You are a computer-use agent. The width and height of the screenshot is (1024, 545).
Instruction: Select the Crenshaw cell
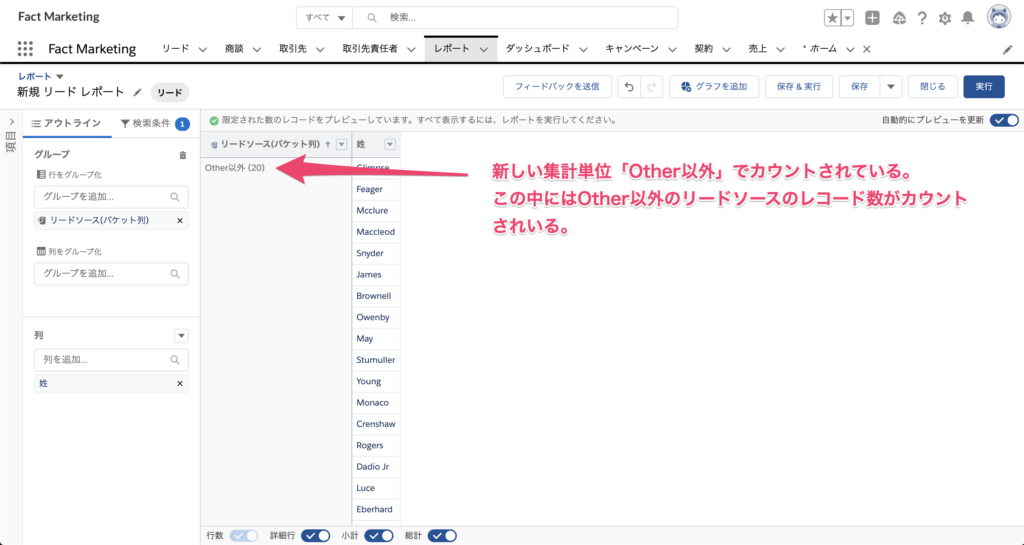coord(376,424)
